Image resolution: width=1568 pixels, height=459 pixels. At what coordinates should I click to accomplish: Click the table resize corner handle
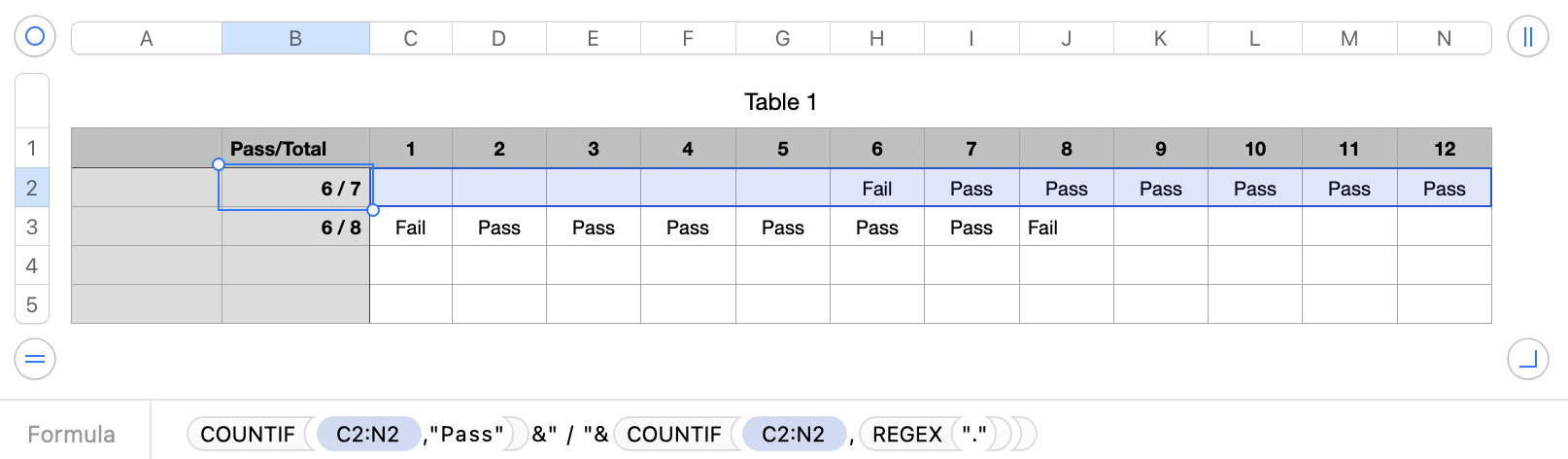tap(1527, 360)
